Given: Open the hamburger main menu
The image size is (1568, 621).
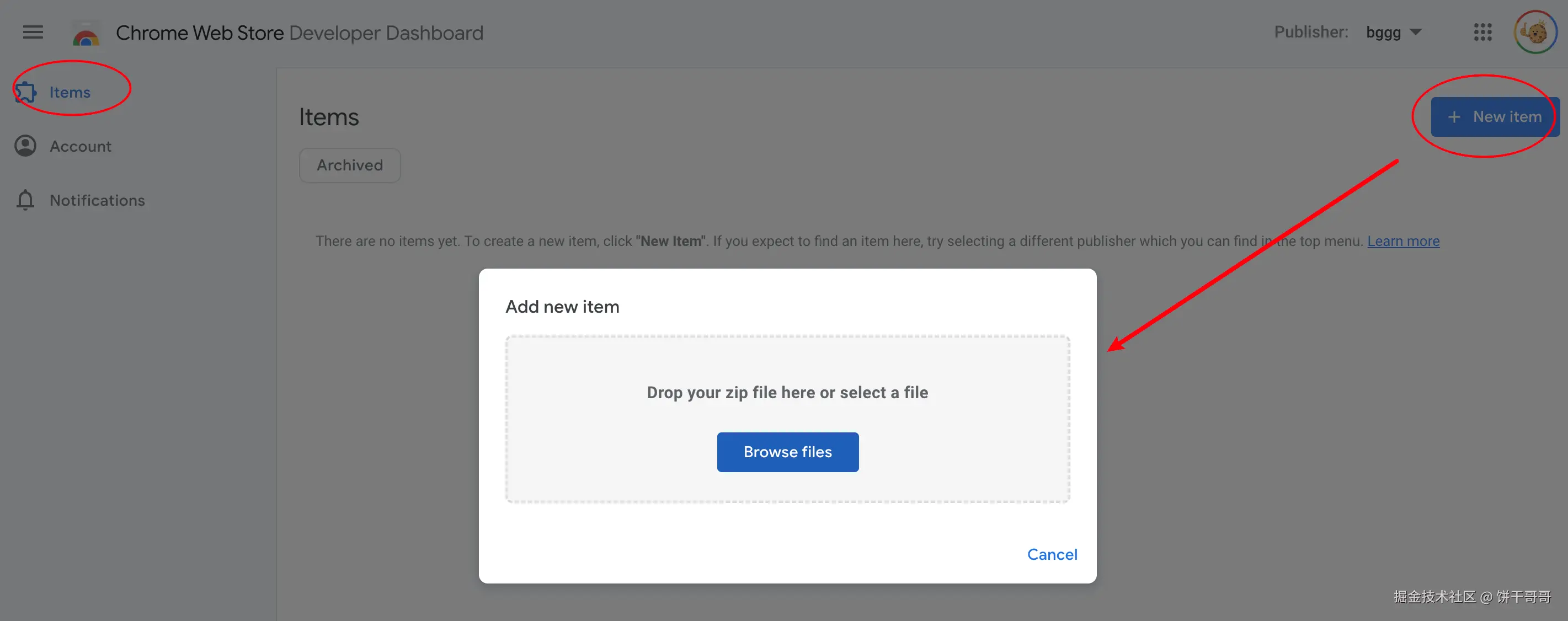Looking at the screenshot, I should click(33, 32).
